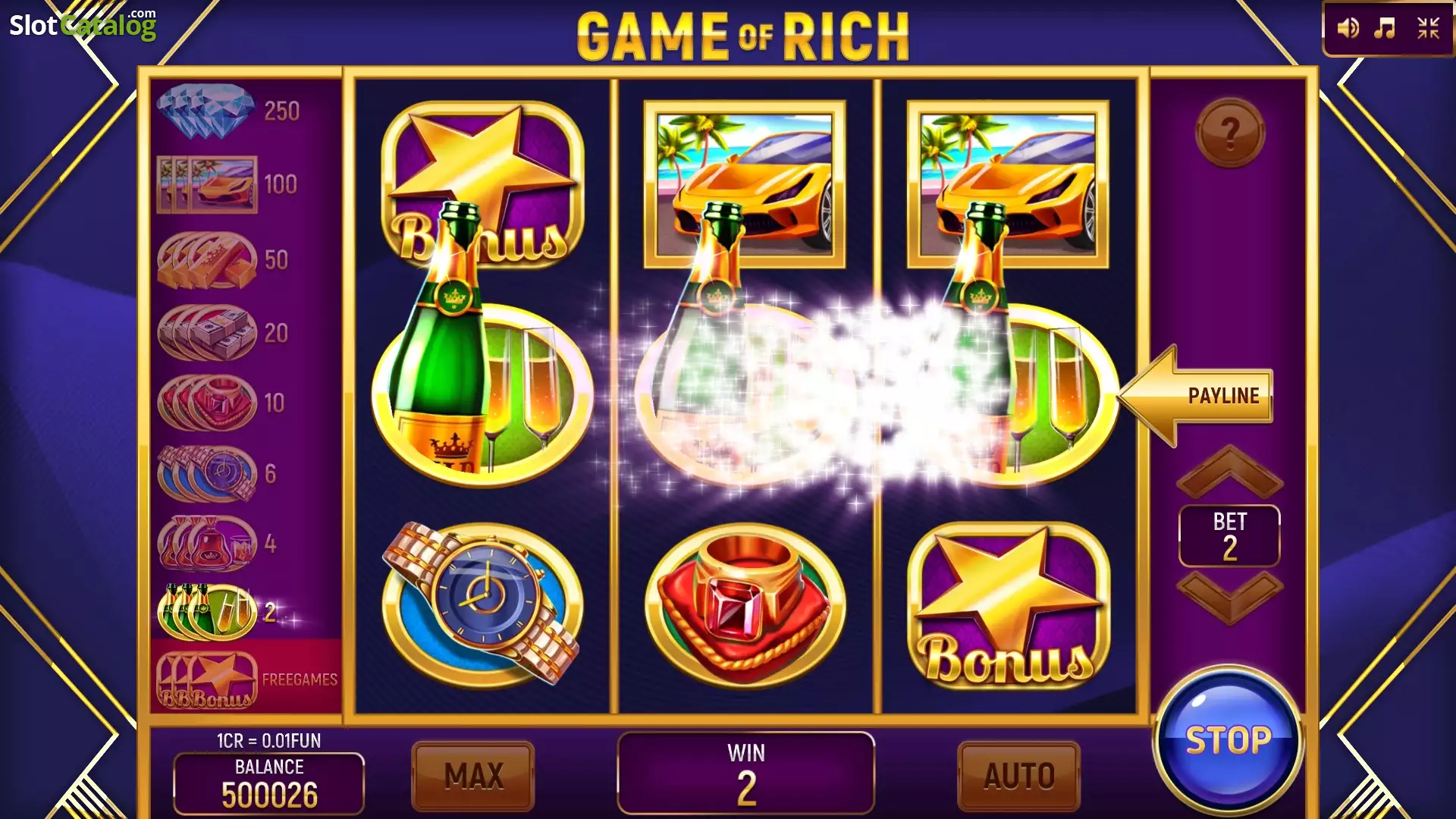Click the SlotCatalog.com logo link

[x=83, y=25]
